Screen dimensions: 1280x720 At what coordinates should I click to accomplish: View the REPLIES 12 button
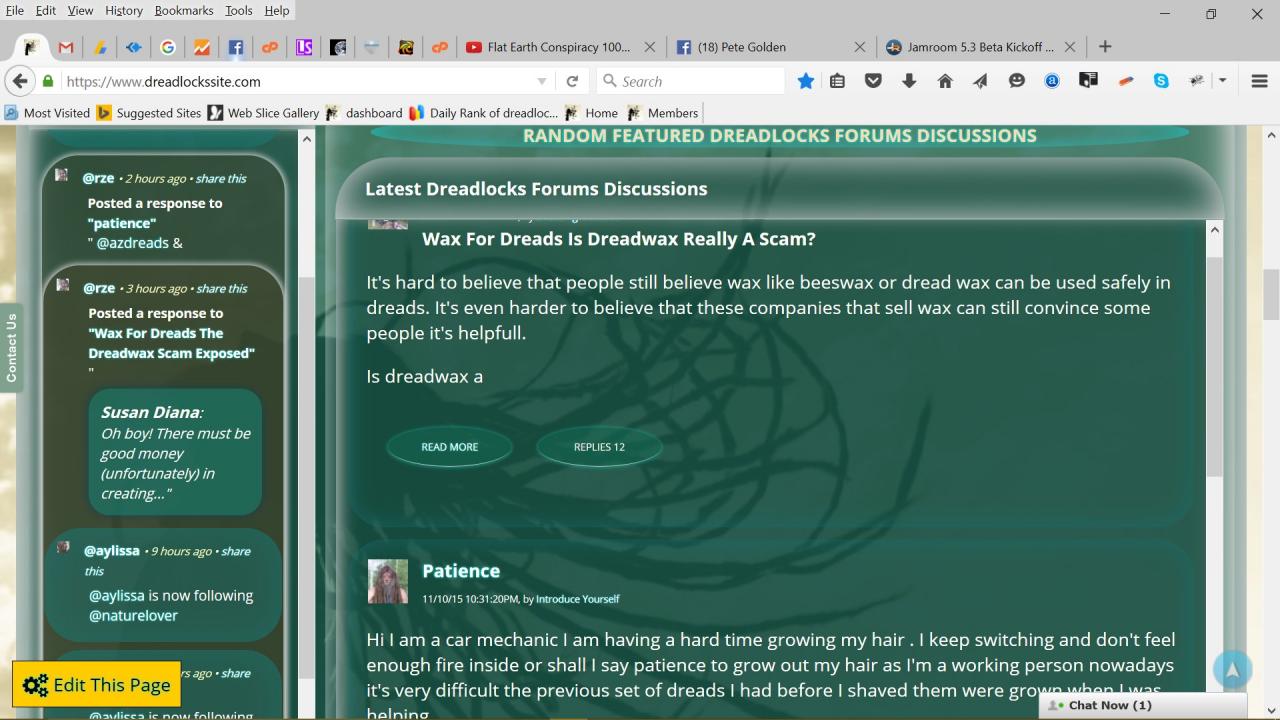(x=599, y=447)
